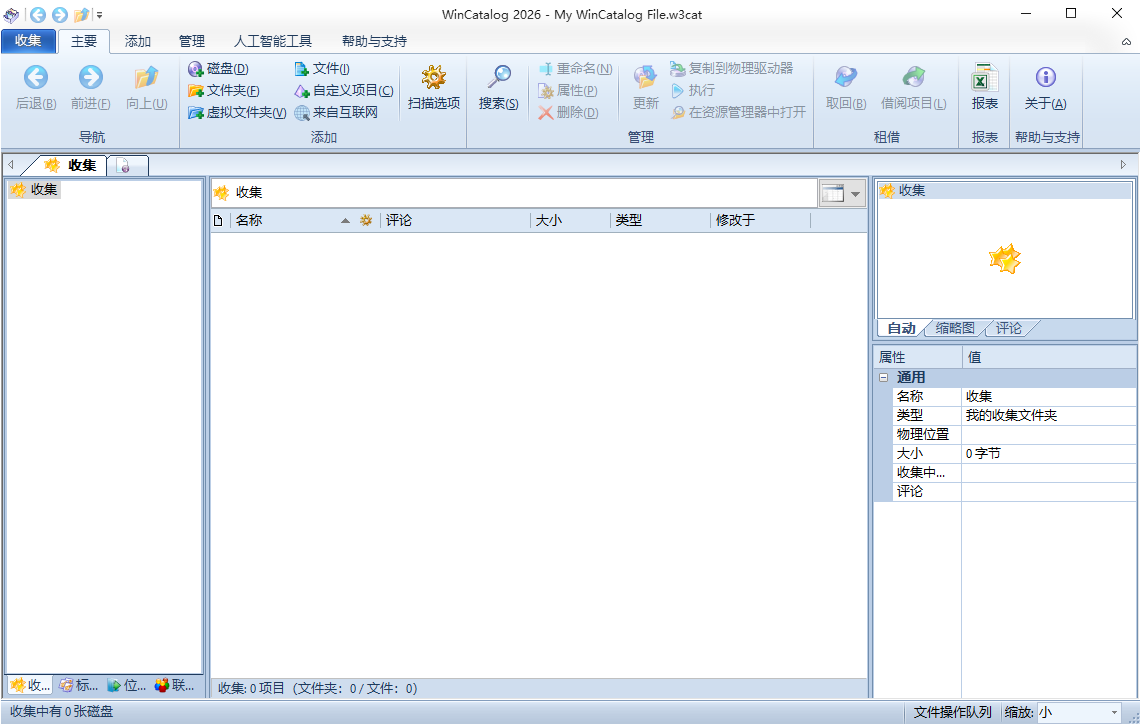This screenshot has height=725, width=1141.
Task: Click the 扫描选项 scan options icon
Action: [433, 87]
